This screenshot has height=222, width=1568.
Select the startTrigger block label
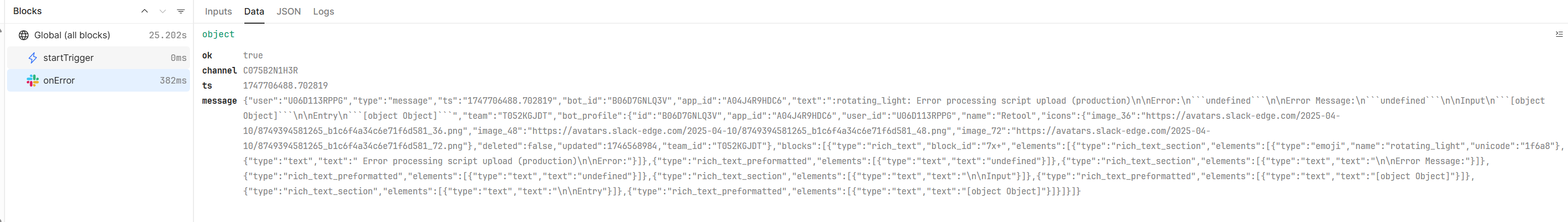click(x=68, y=58)
